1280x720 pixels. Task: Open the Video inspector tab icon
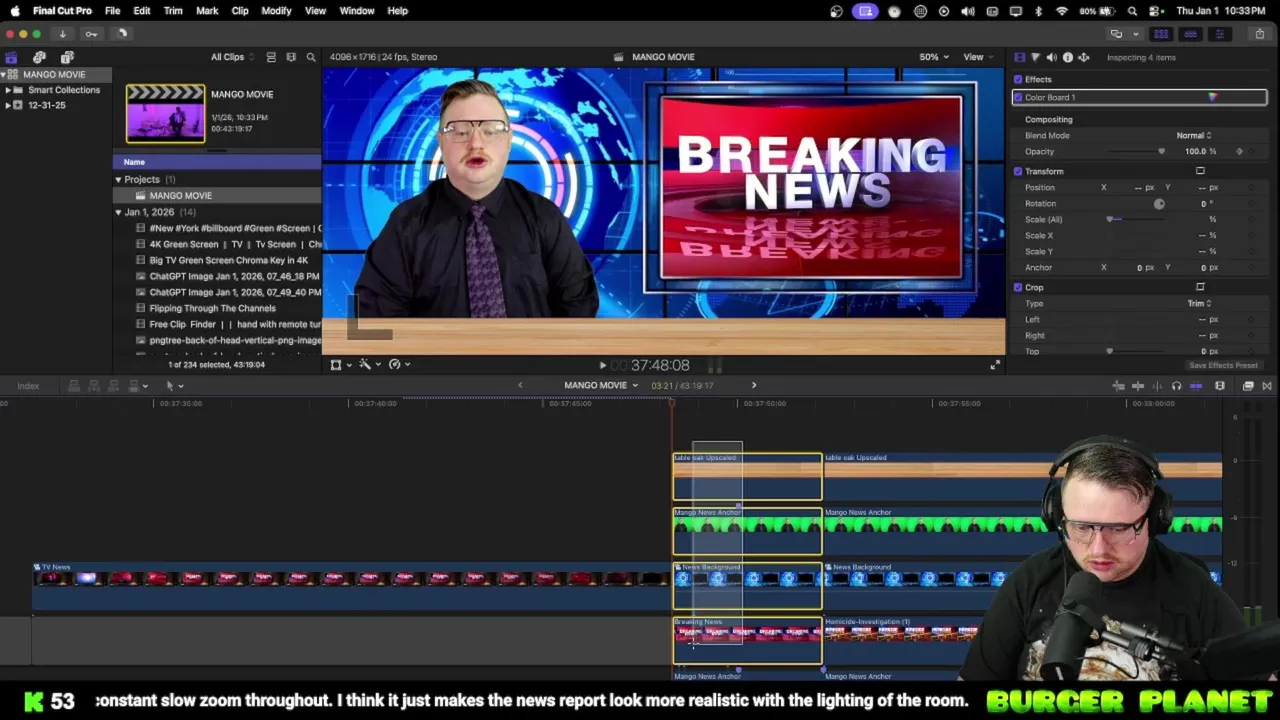(1019, 57)
